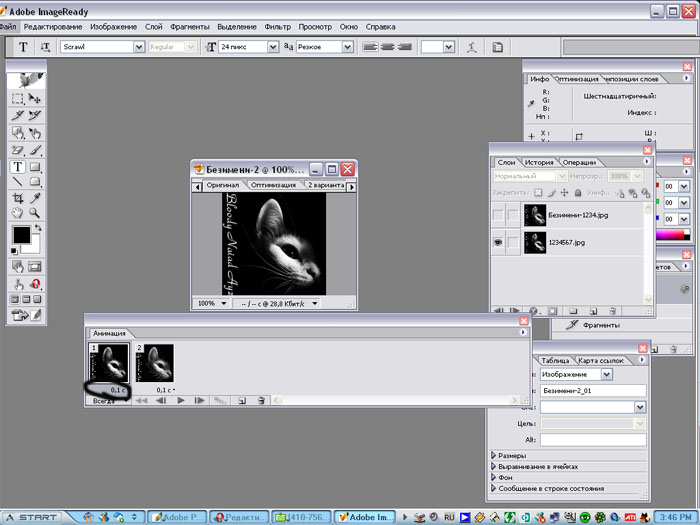The height and width of the screenshot is (525, 700).
Task: Select the Hand tool
Action: pos(17,213)
